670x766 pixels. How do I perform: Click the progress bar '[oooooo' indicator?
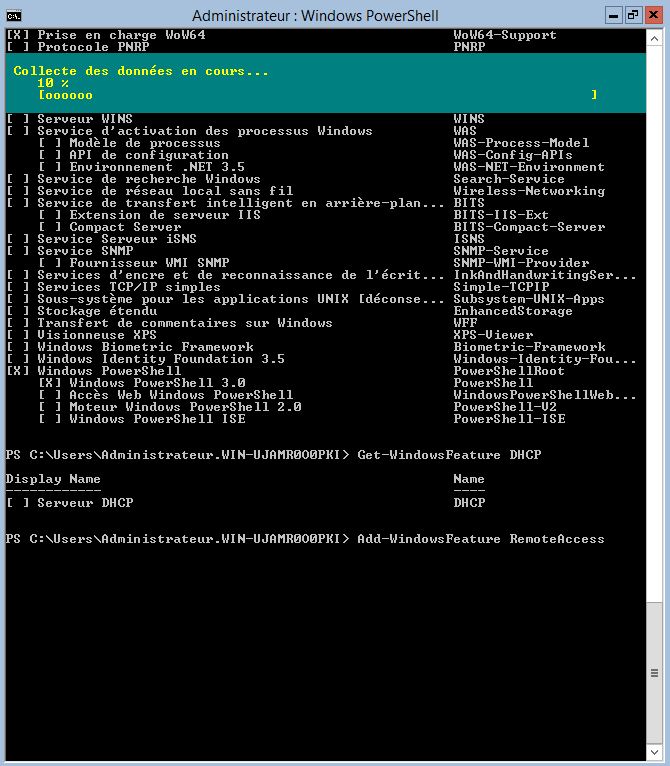click(65, 95)
